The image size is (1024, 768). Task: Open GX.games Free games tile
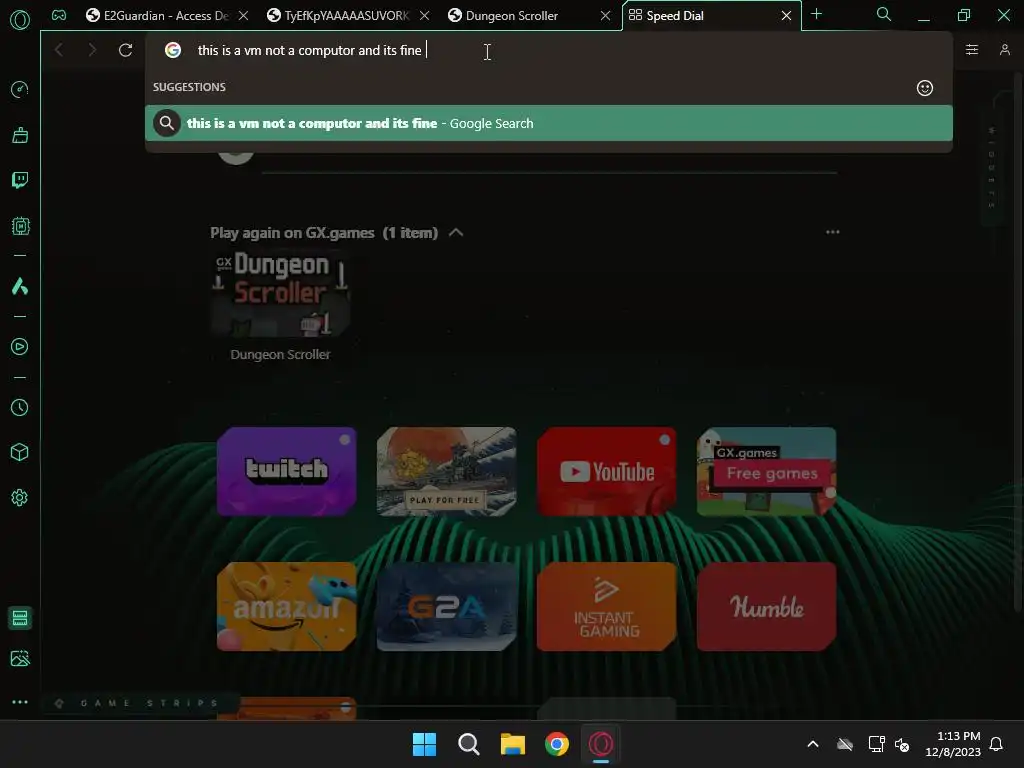coord(767,472)
